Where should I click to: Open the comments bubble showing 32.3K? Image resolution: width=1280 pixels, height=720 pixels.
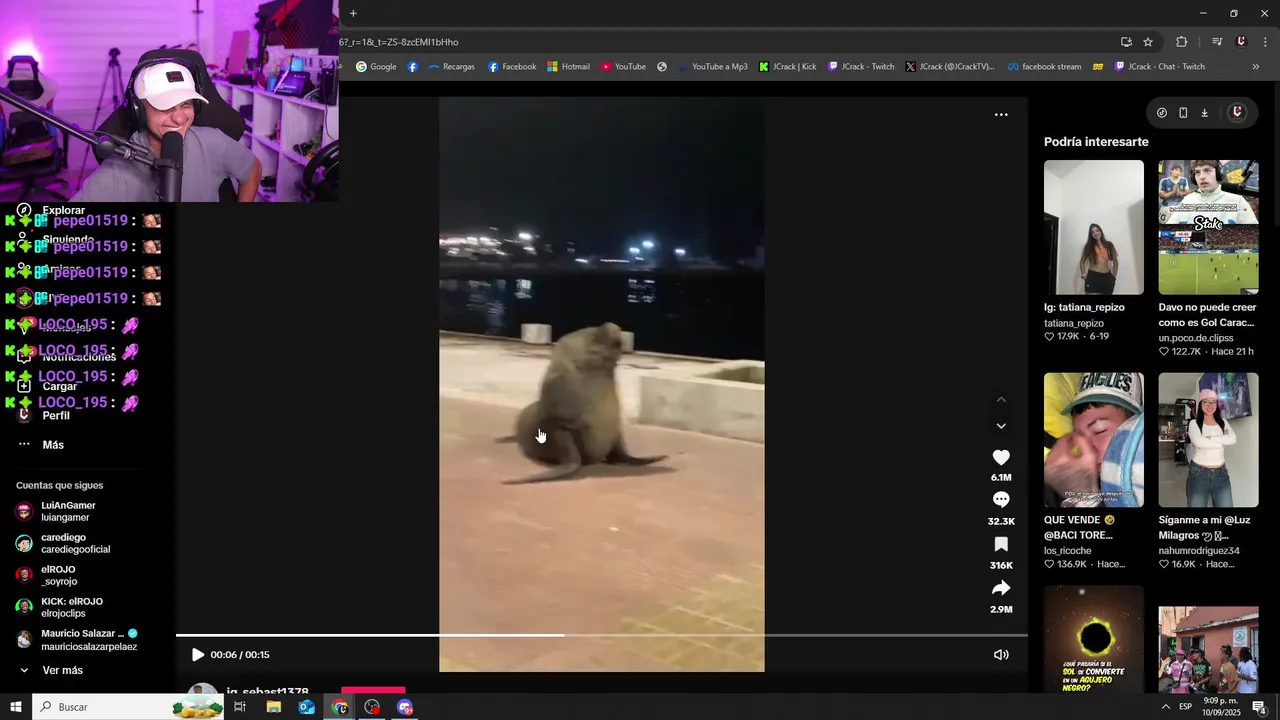point(1001,500)
